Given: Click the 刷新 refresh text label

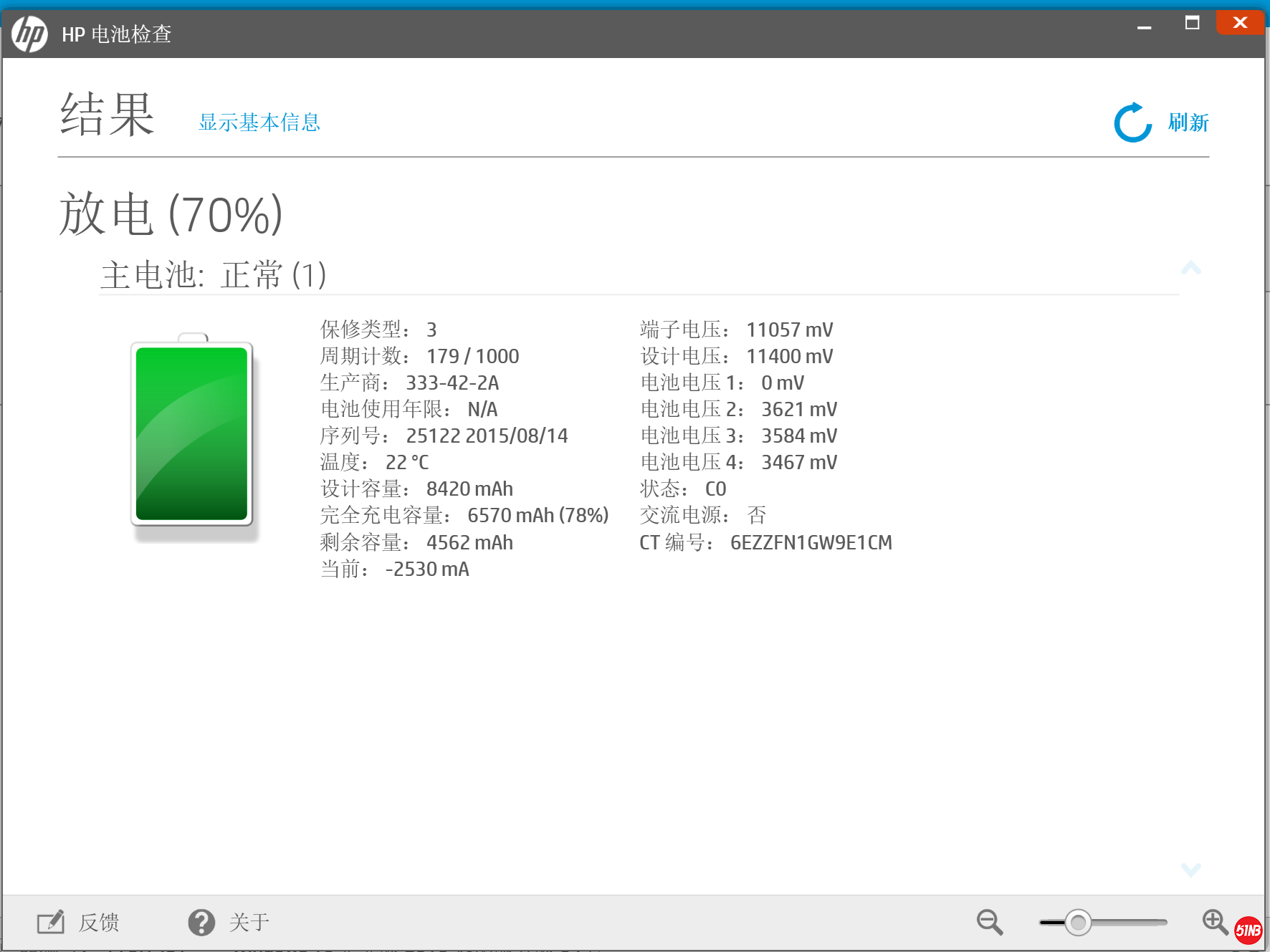Looking at the screenshot, I should tap(1187, 122).
